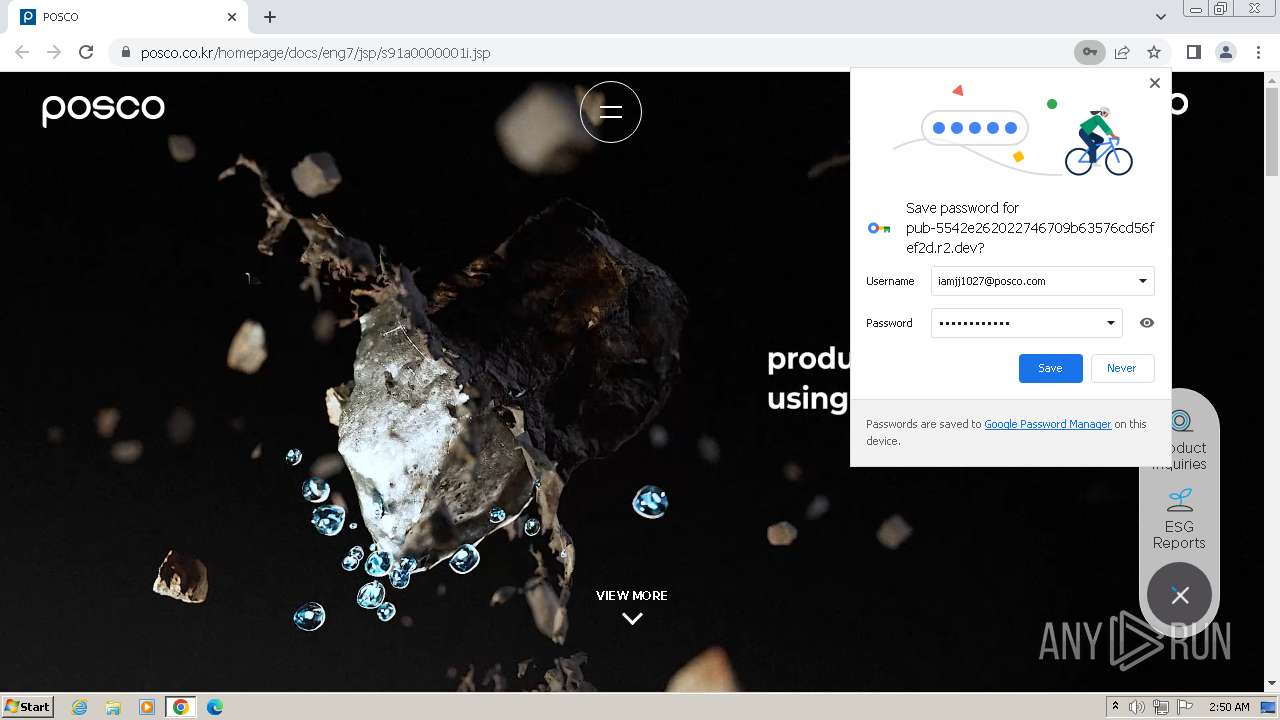Click the address bar URL
Image resolution: width=1280 pixels, height=720 pixels.
[x=315, y=52]
